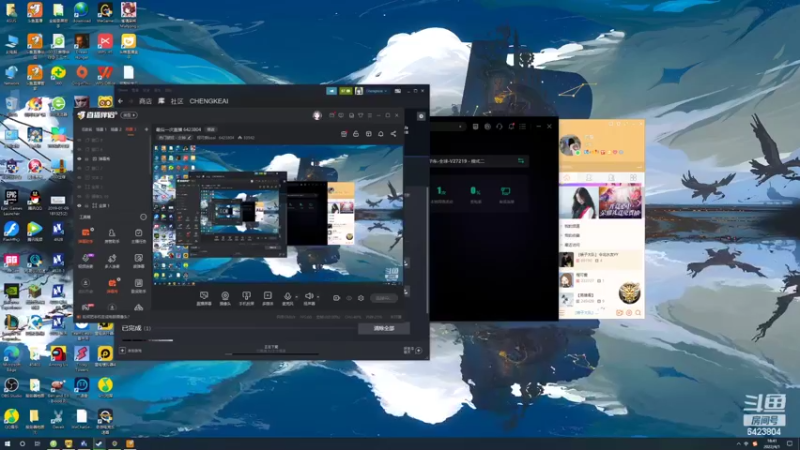Image resolution: width=800 pixels, height=450 pixels.
Task: Click the bell icon above stream preview
Action: (x=381, y=134)
